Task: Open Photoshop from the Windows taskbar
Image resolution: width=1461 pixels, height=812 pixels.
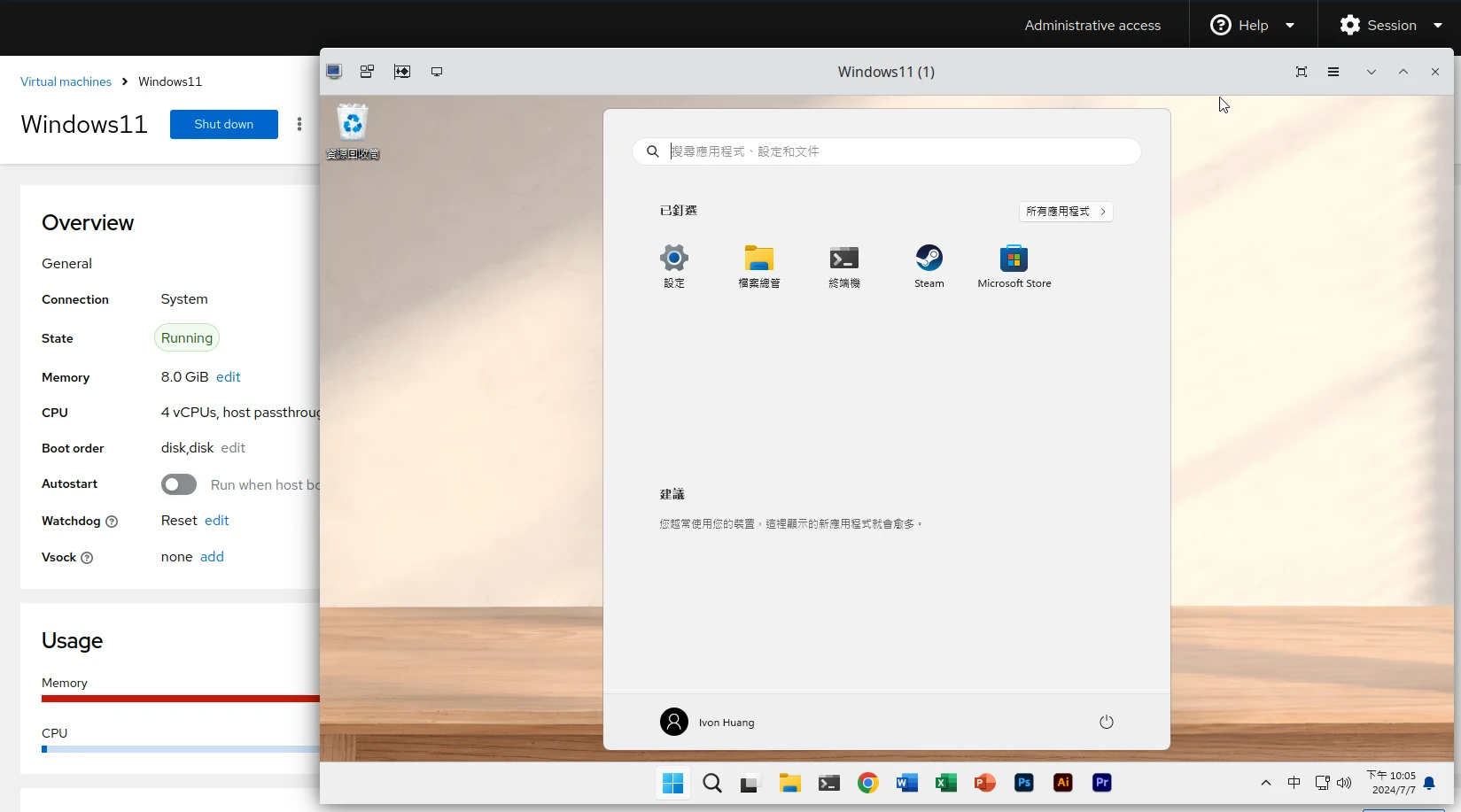Action: coord(1023,783)
